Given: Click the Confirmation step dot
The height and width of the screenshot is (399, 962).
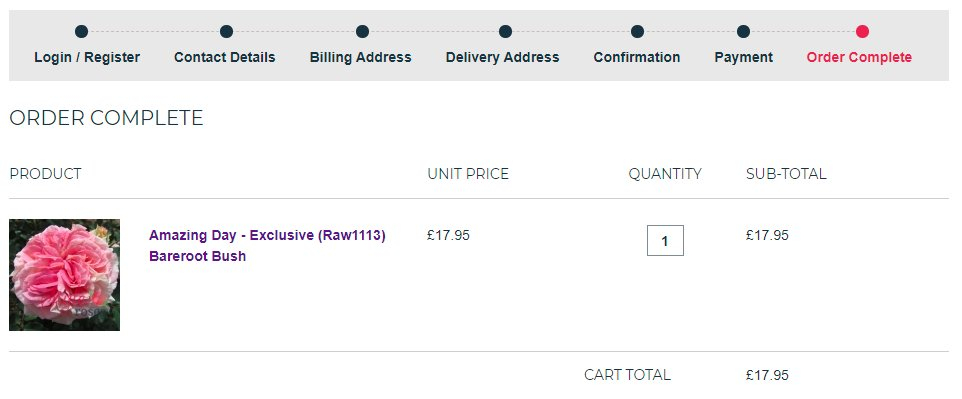Looking at the screenshot, I should click(637, 31).
